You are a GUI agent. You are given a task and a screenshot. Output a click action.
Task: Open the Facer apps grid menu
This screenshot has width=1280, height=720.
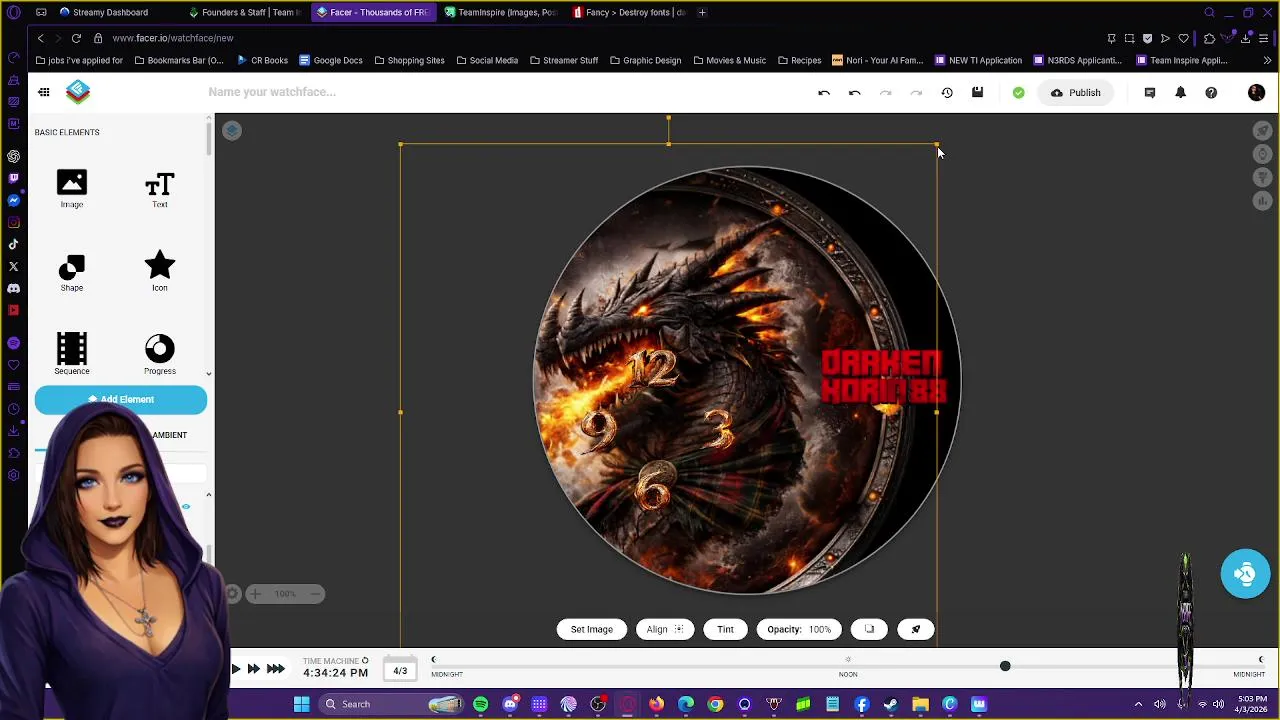(44, 92)
